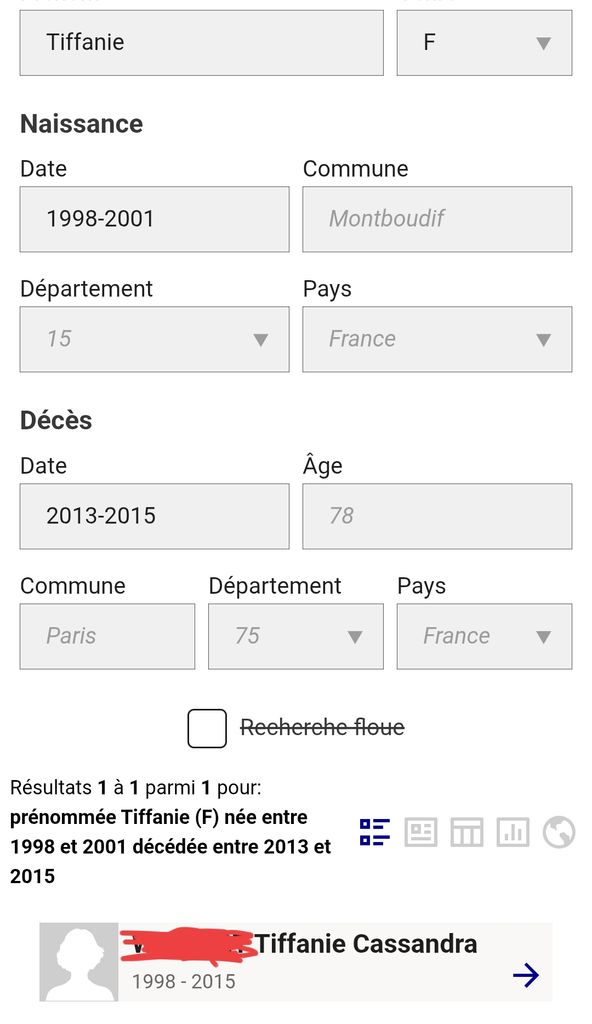Click birth date field 1998-2001

[154, 219]
